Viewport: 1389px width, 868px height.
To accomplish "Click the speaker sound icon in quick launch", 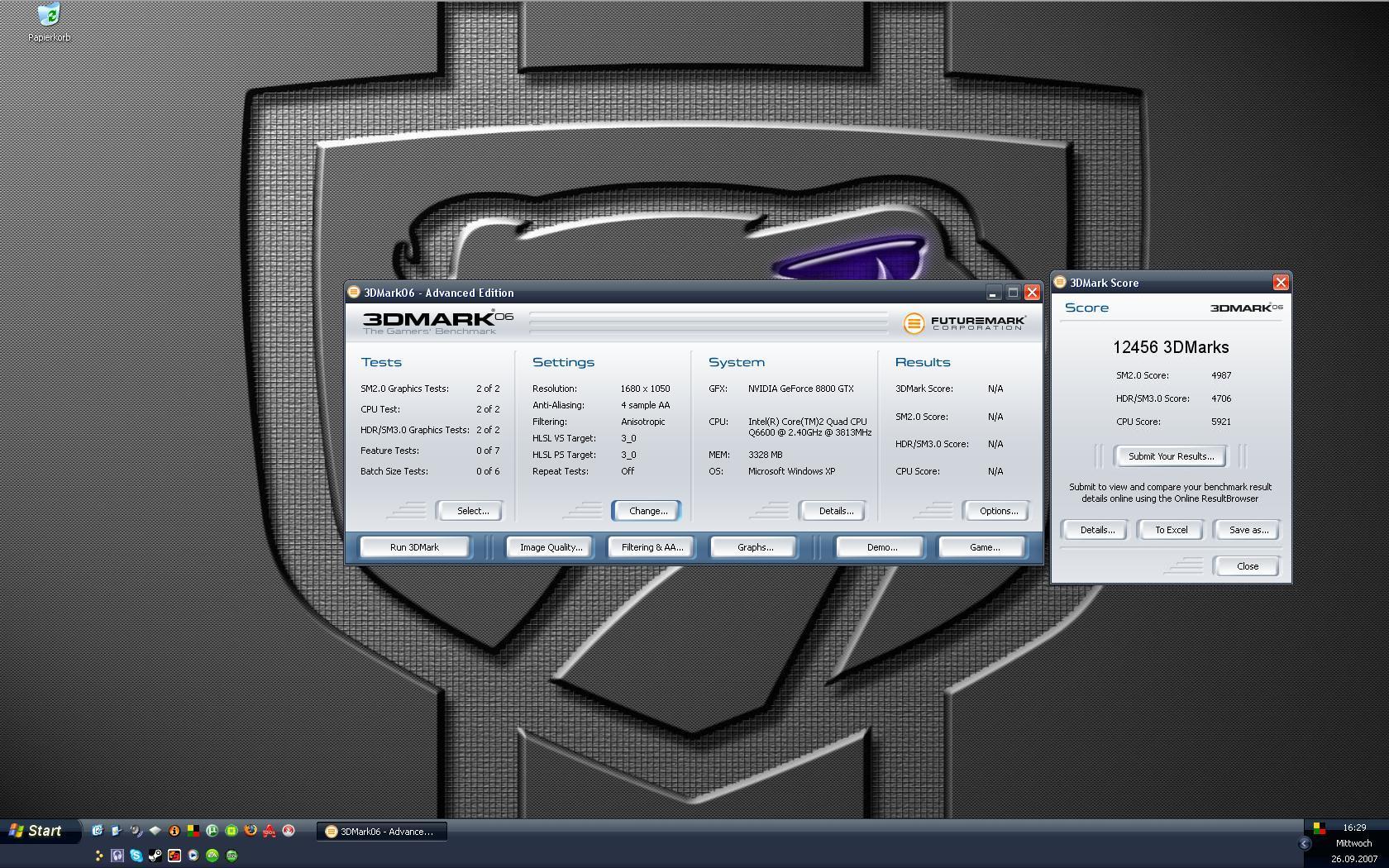I will pyautogui.click(x=136, y=830).
